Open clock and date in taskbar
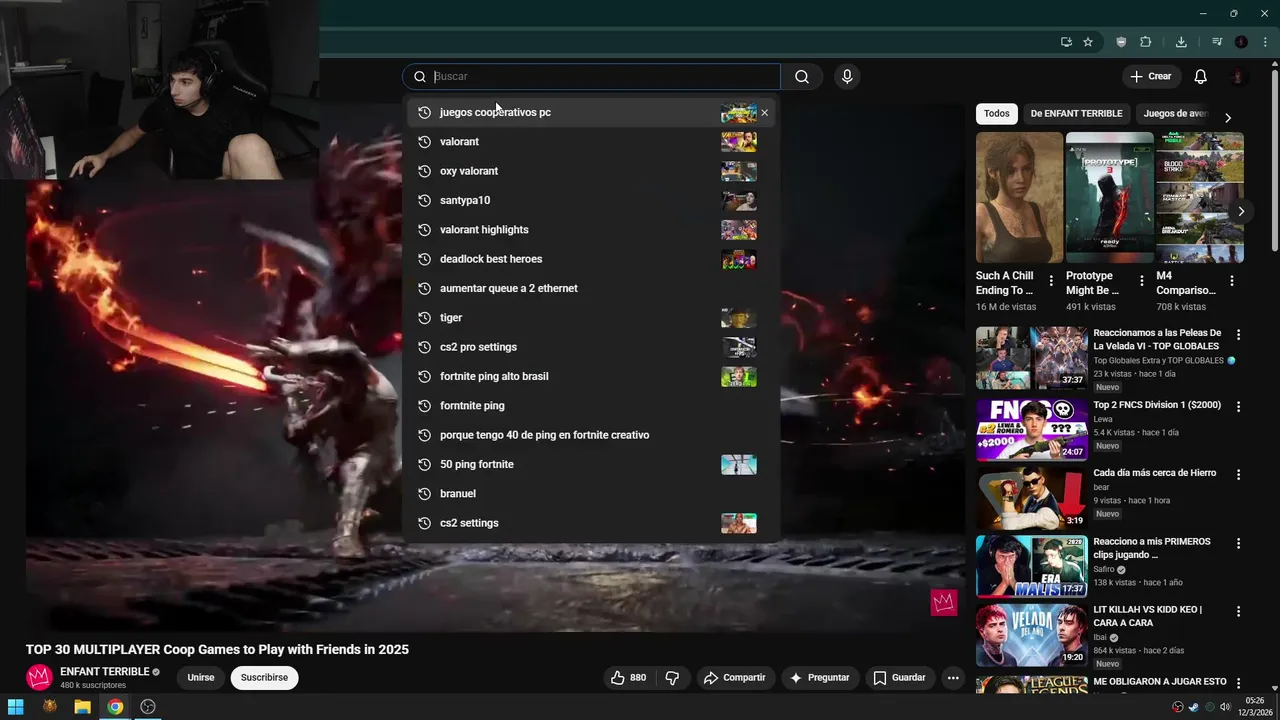The height and width of the screenshot is (720, 1280). [x=1256, y=707]
